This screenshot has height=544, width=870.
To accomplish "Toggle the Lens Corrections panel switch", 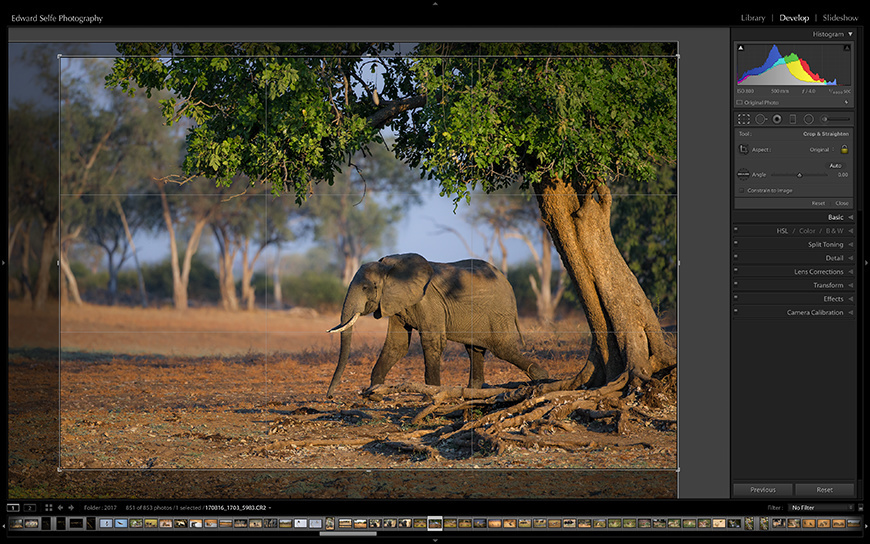I will pyautogui.click(x=736, y=270).
